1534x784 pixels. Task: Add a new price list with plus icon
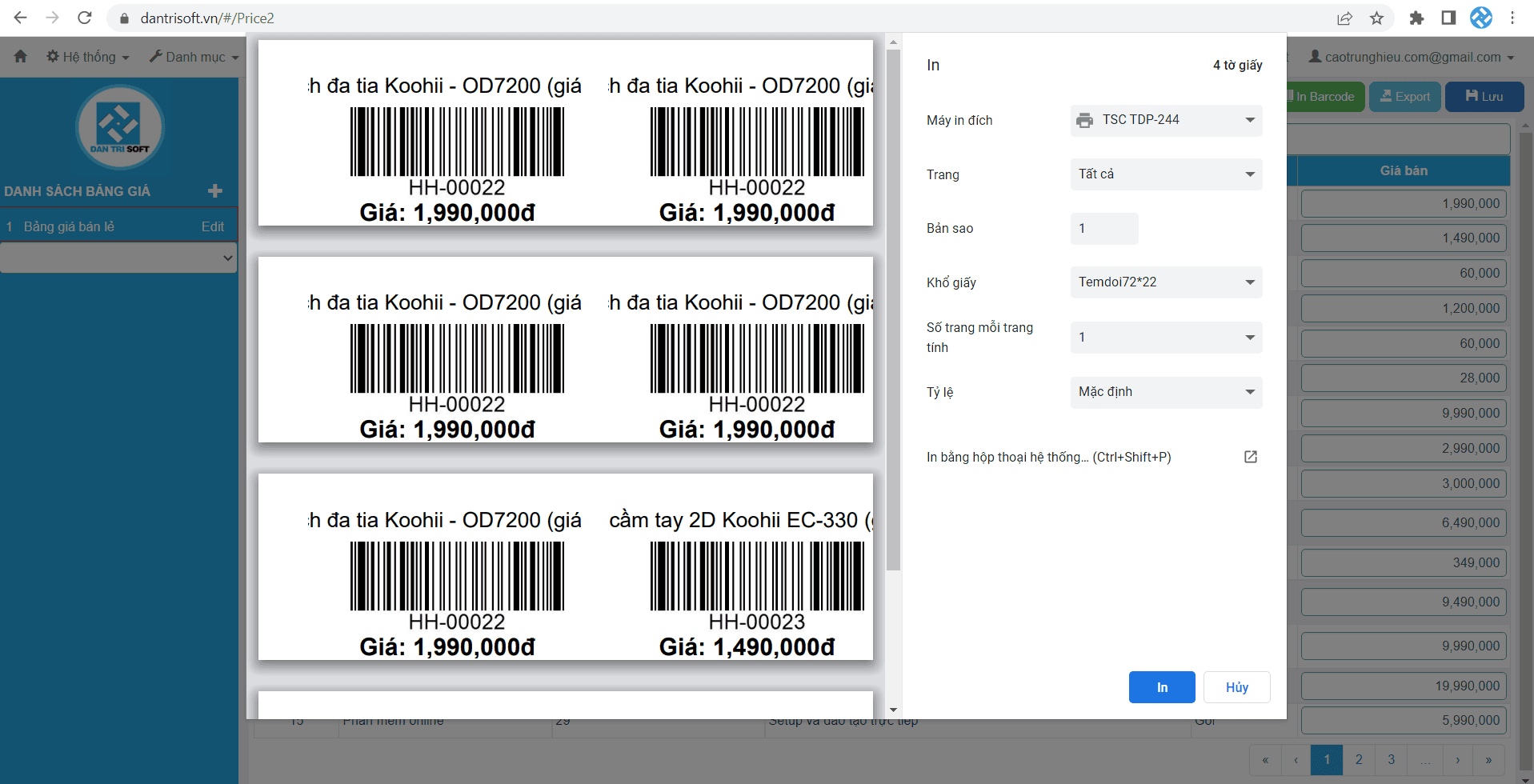(x=215, y=191)
